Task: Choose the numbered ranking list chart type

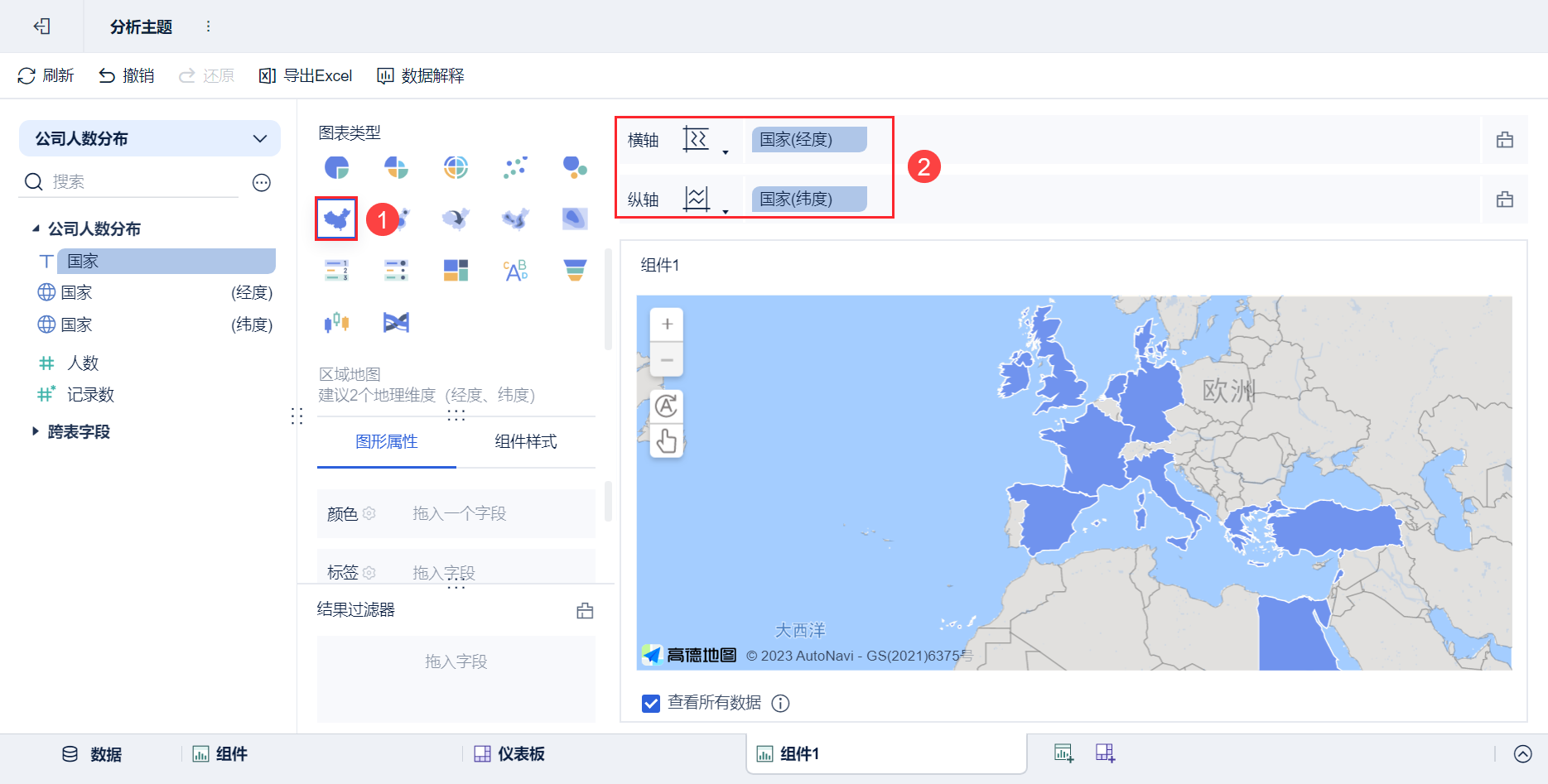Action: tap(336, 270)
